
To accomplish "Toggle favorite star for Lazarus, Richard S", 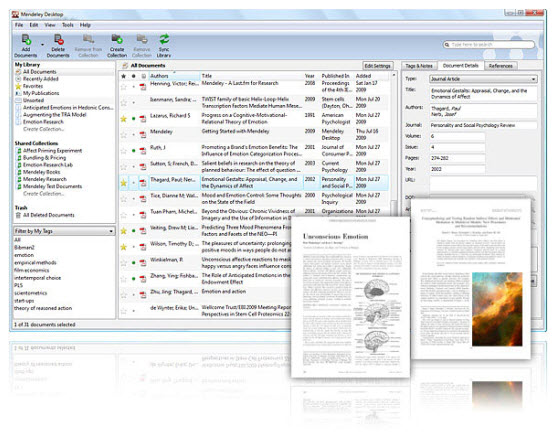I will (123, 119).
